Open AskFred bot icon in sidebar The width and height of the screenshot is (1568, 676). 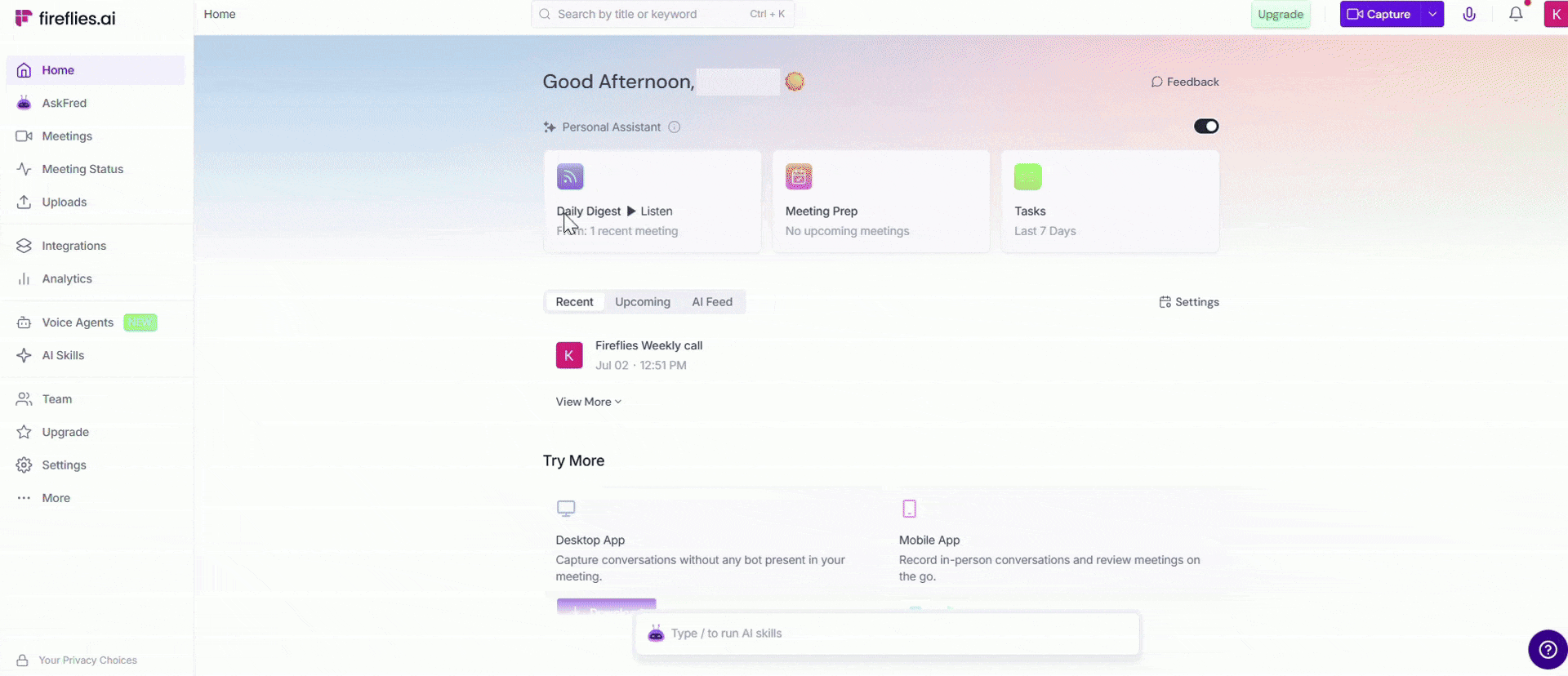pyautogui.click(x=24, y=103)
